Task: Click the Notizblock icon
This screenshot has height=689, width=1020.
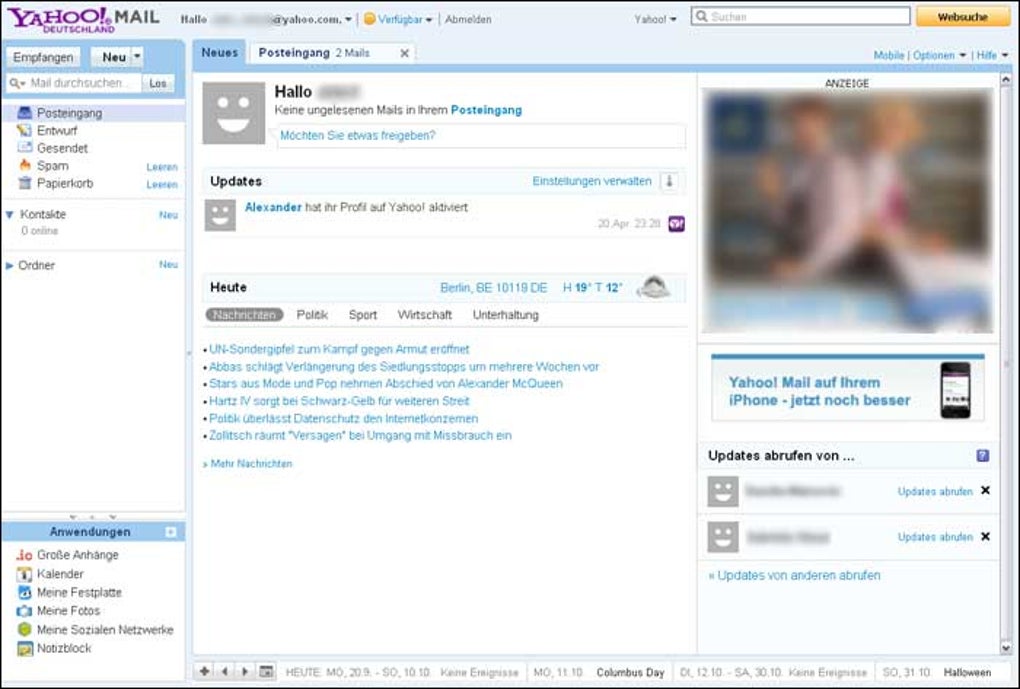Action: [x=25, y=648]
